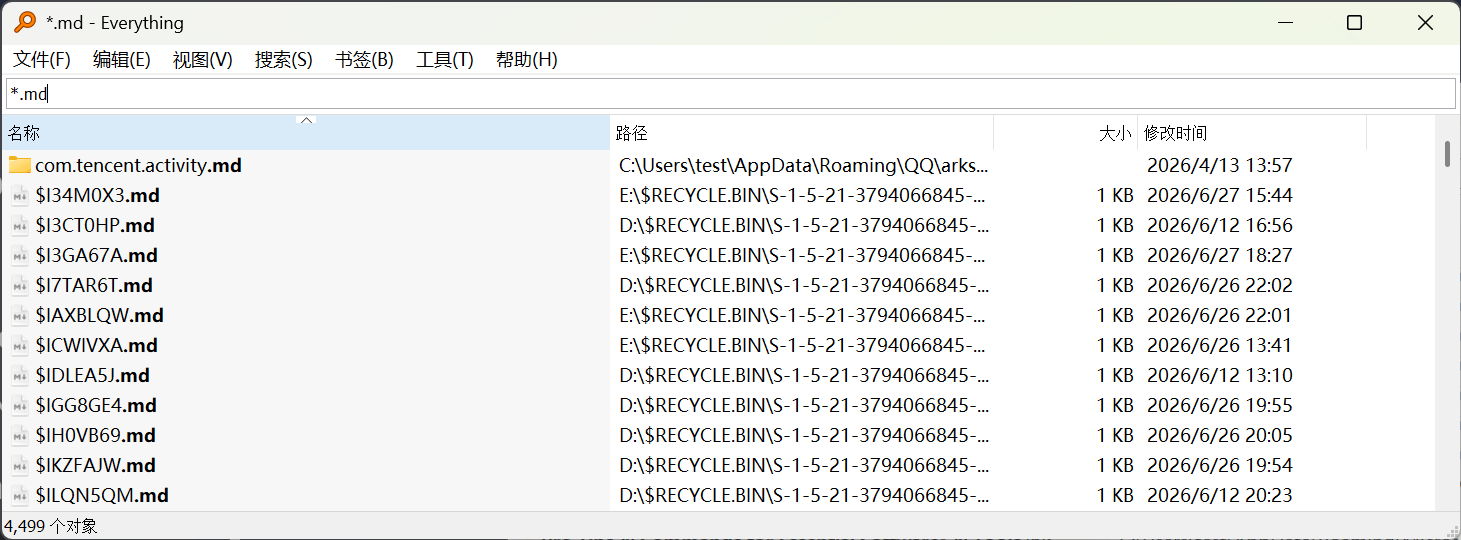1461x540 pixels.
Task: Open the 帮助(H) menu
Action: coord(527,60)
